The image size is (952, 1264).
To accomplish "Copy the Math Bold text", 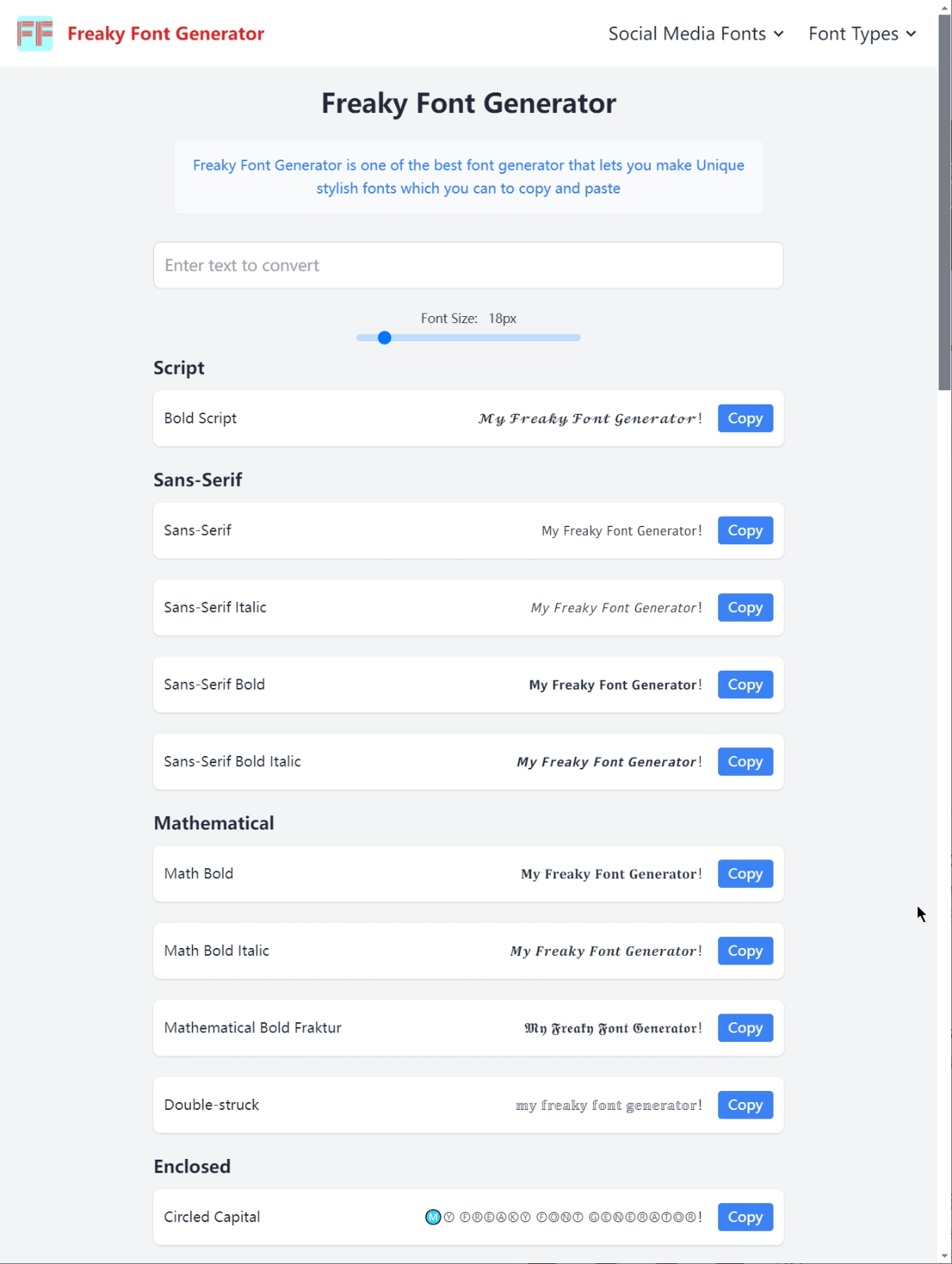I will pos(745,874).
